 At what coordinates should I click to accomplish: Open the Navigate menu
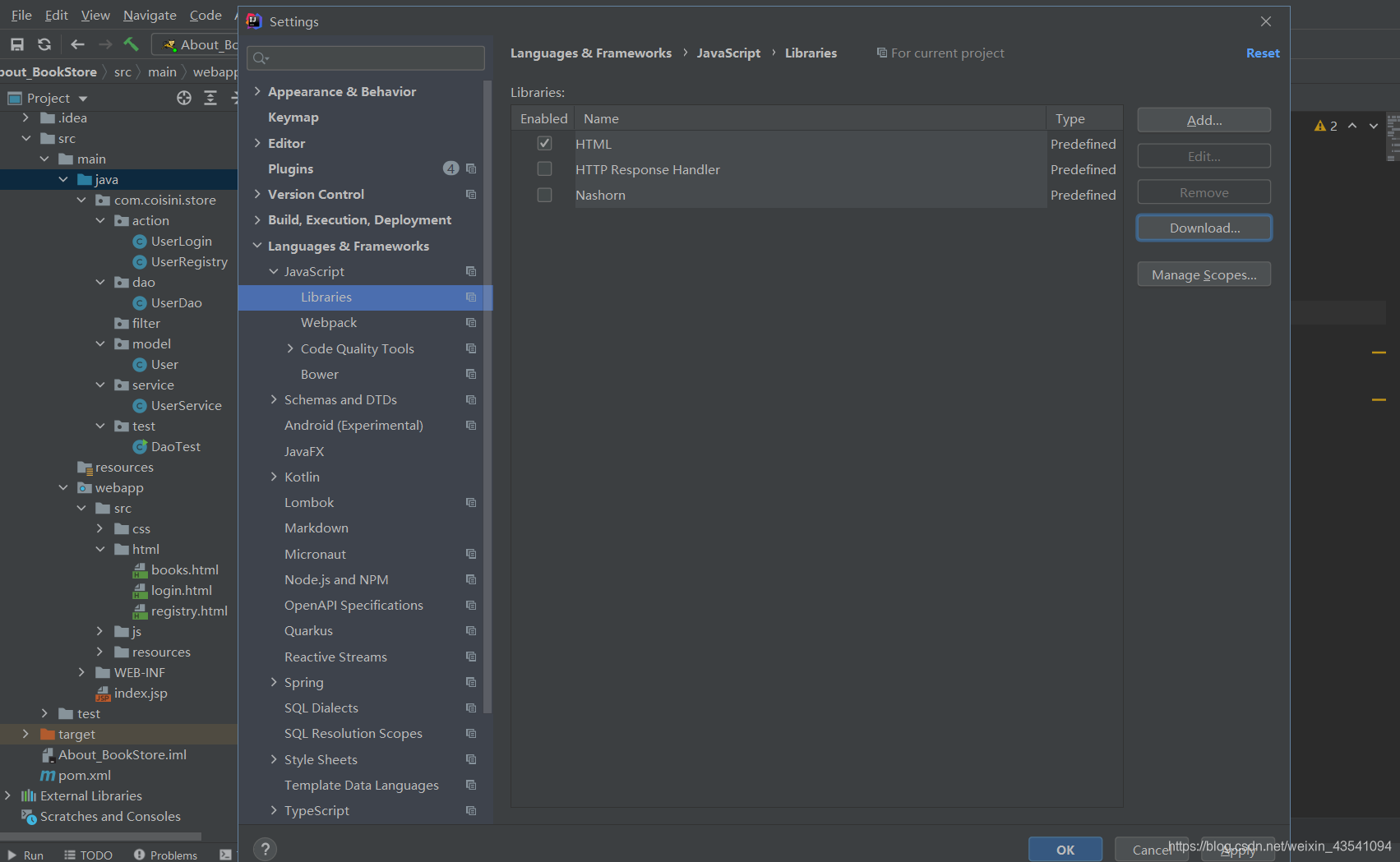point(150,15)
